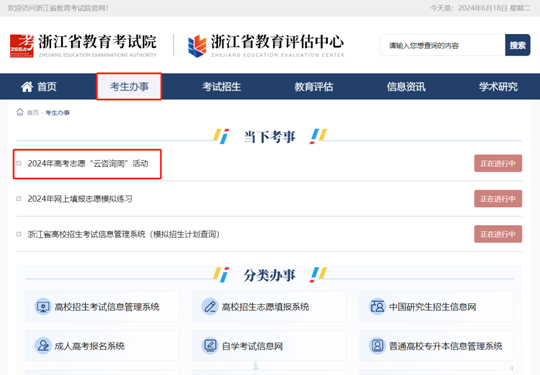Click the pencil icon for 高校招生志愿填报系统

(210, 306)
